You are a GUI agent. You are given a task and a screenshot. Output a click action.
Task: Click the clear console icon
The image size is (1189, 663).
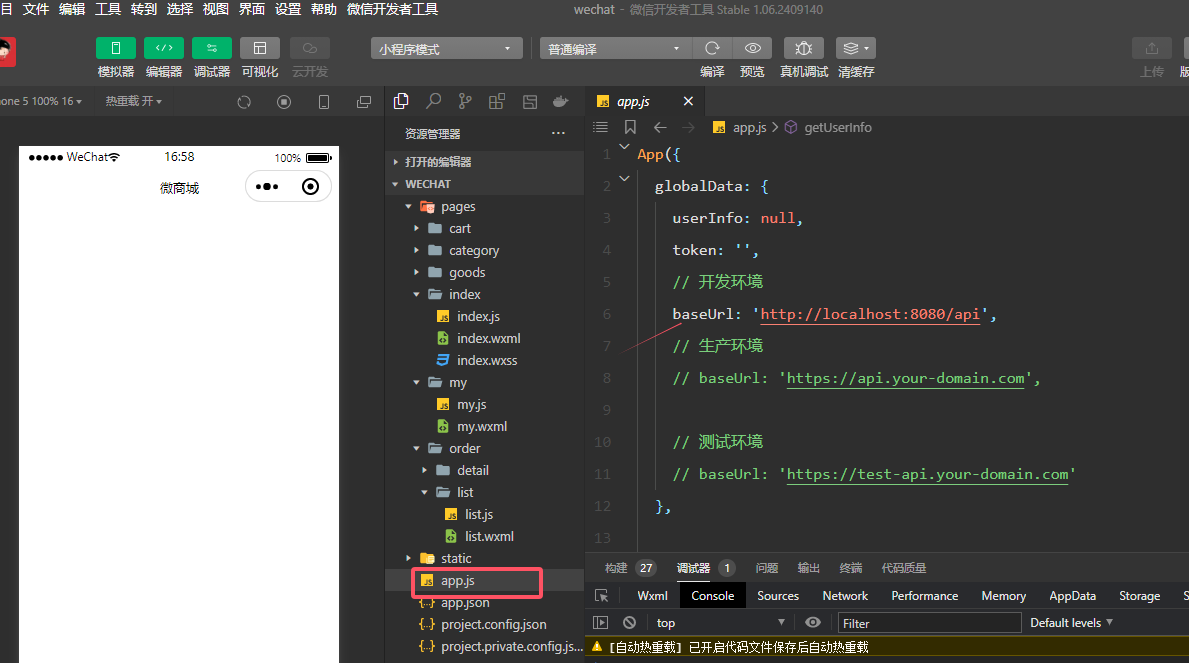pos(629,623)
